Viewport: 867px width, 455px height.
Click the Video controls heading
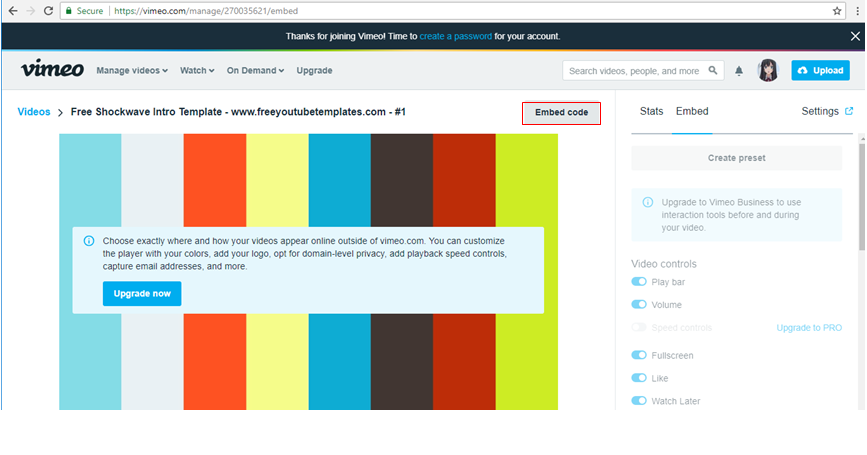tap(664, 264)
